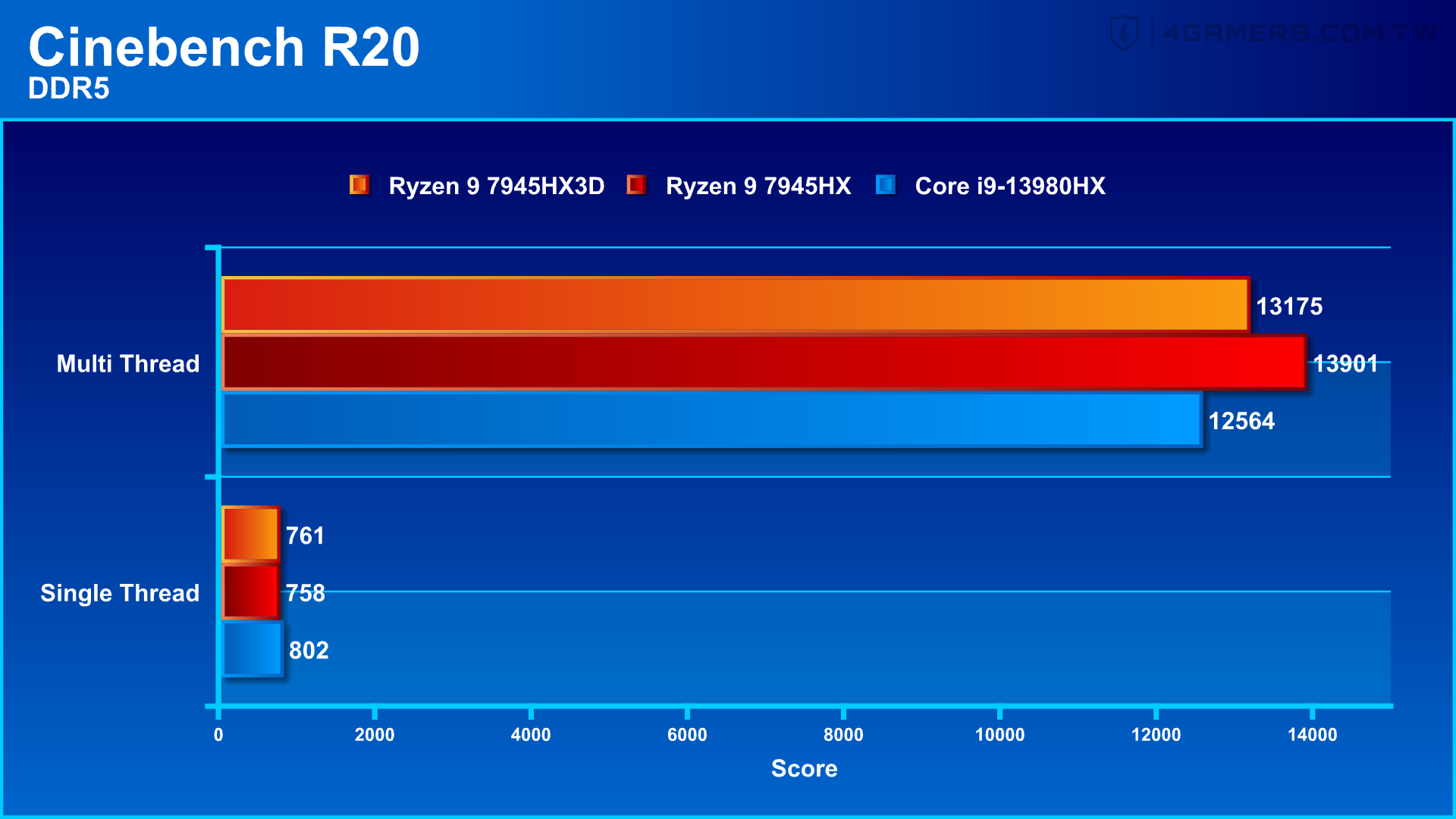Image resolution: width=1456 pixels, height=819 pixels.
Task: Click the 0 axis tick label
Action: pyautogui.click(x=218, y=735)
